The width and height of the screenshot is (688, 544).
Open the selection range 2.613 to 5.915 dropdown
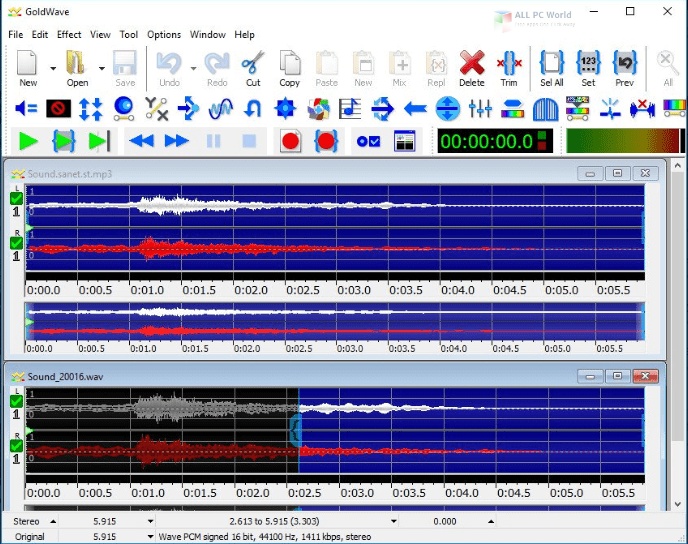pyautogui.click(x=394, y=522)
